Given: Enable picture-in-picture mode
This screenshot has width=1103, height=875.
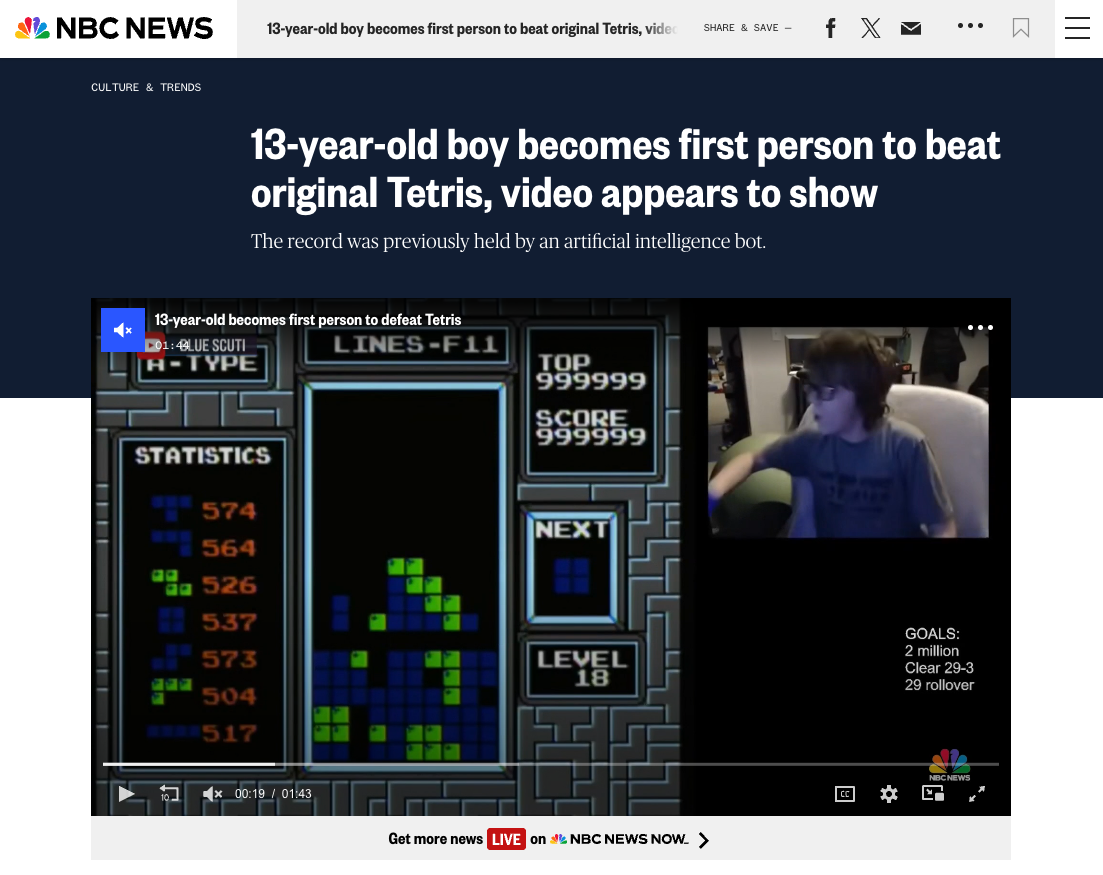Looking at the screenshot, I should [933, 794].
